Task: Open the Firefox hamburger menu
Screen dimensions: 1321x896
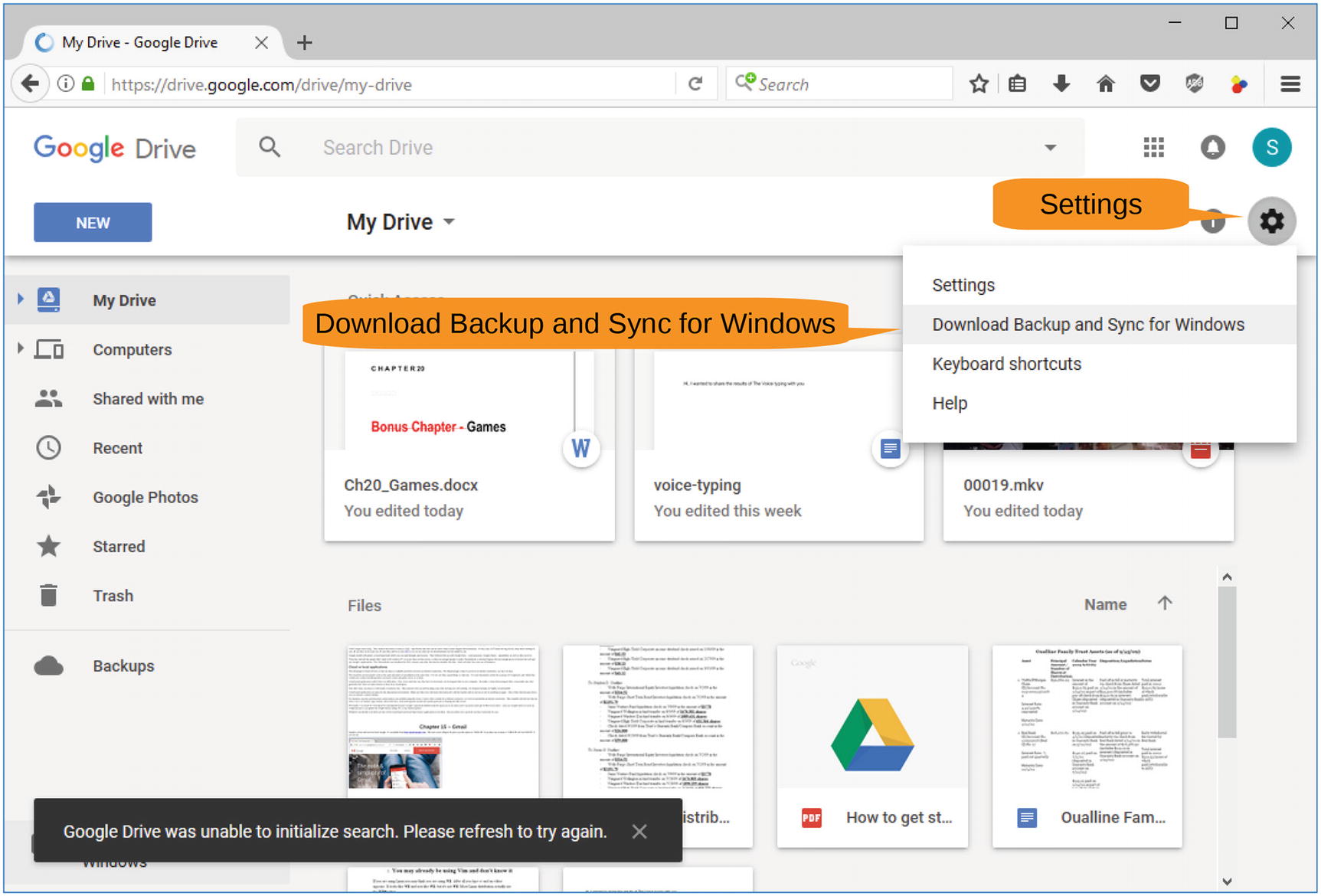Action: [1290, 83]
